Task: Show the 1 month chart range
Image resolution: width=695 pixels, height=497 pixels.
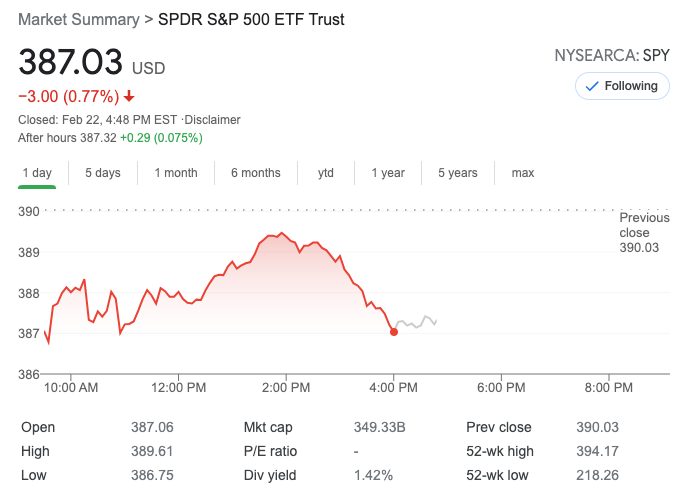Action: coord(176,173)
